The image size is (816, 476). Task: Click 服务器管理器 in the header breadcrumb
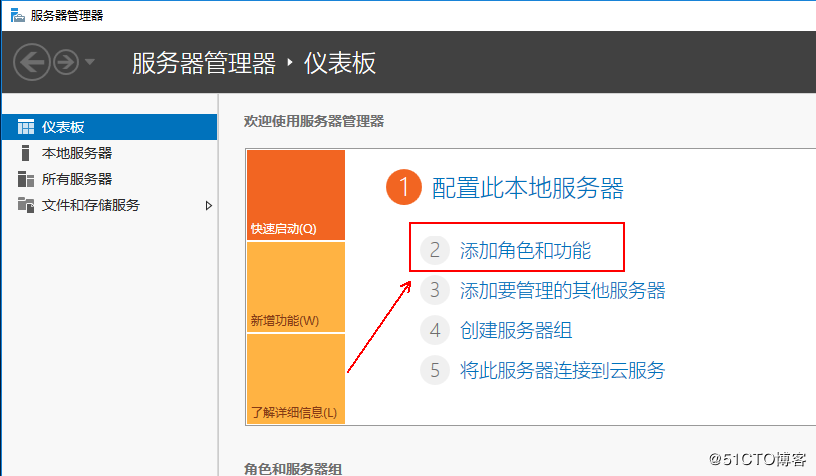203,63
